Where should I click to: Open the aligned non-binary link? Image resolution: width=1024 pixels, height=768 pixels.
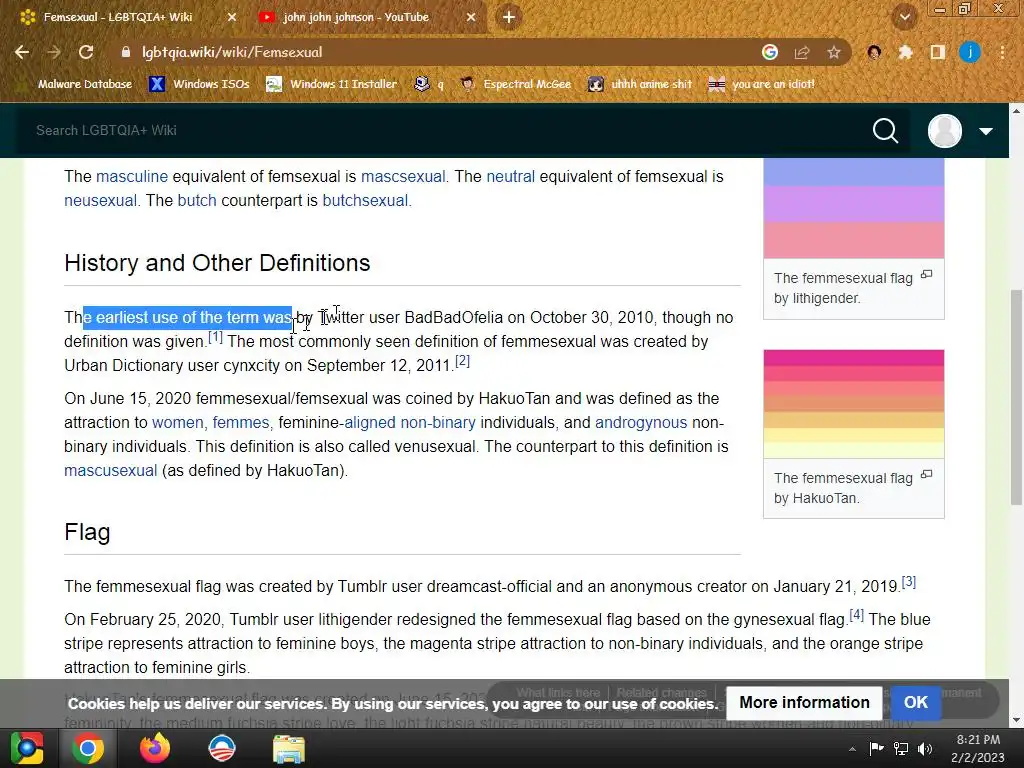410,423
